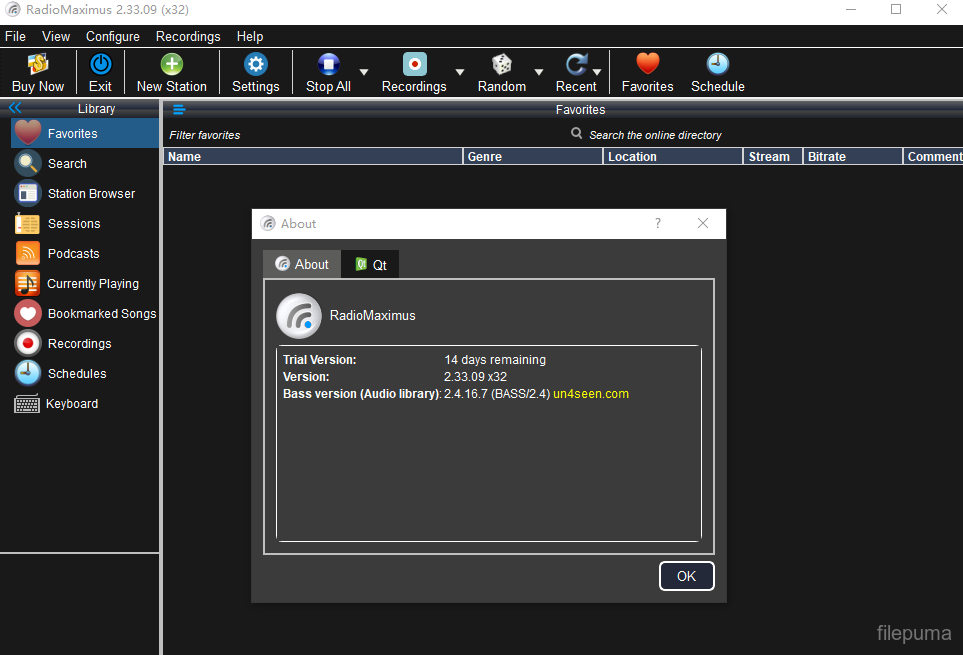Open Station Browser from Library panel

91,194
